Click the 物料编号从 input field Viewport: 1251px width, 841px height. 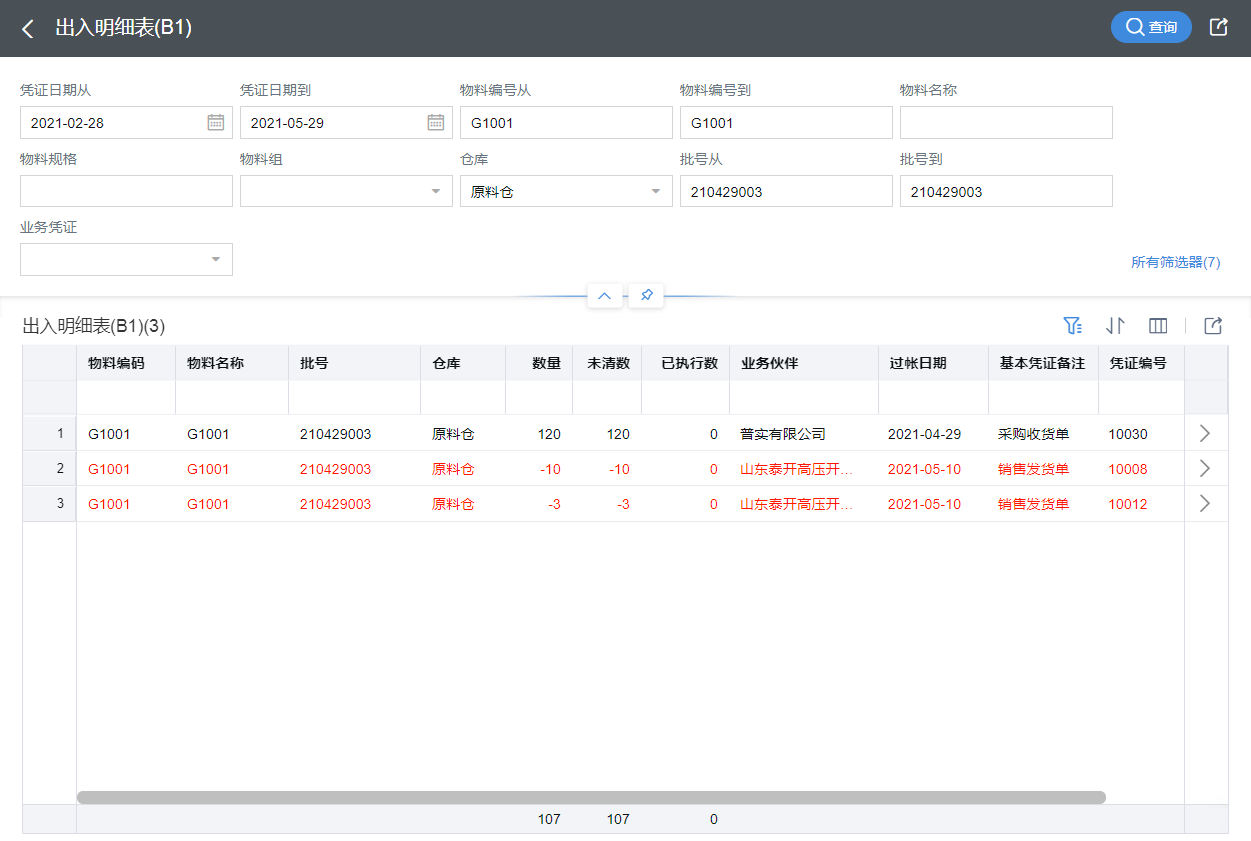566,122
